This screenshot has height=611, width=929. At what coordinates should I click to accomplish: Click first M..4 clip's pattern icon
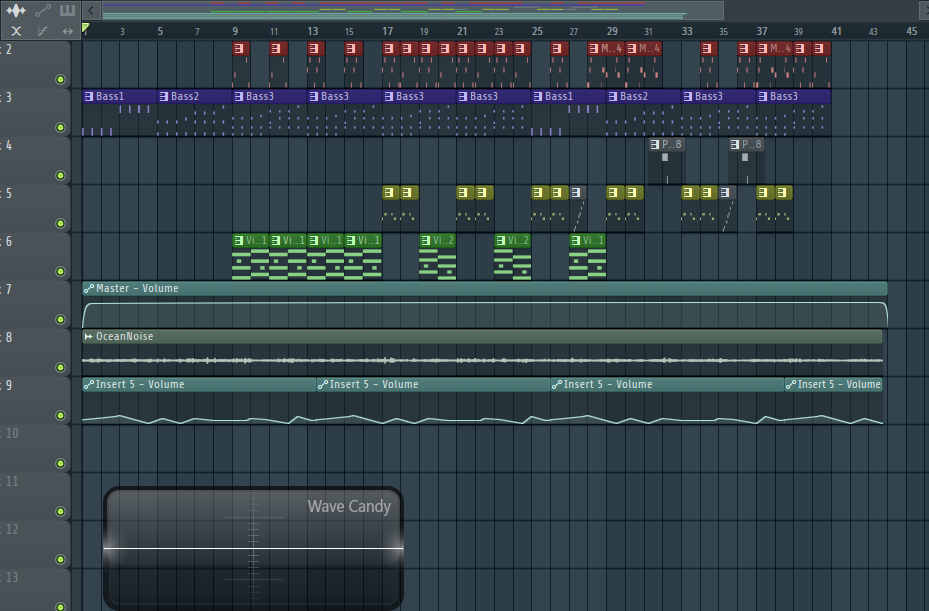coord(594,48)
